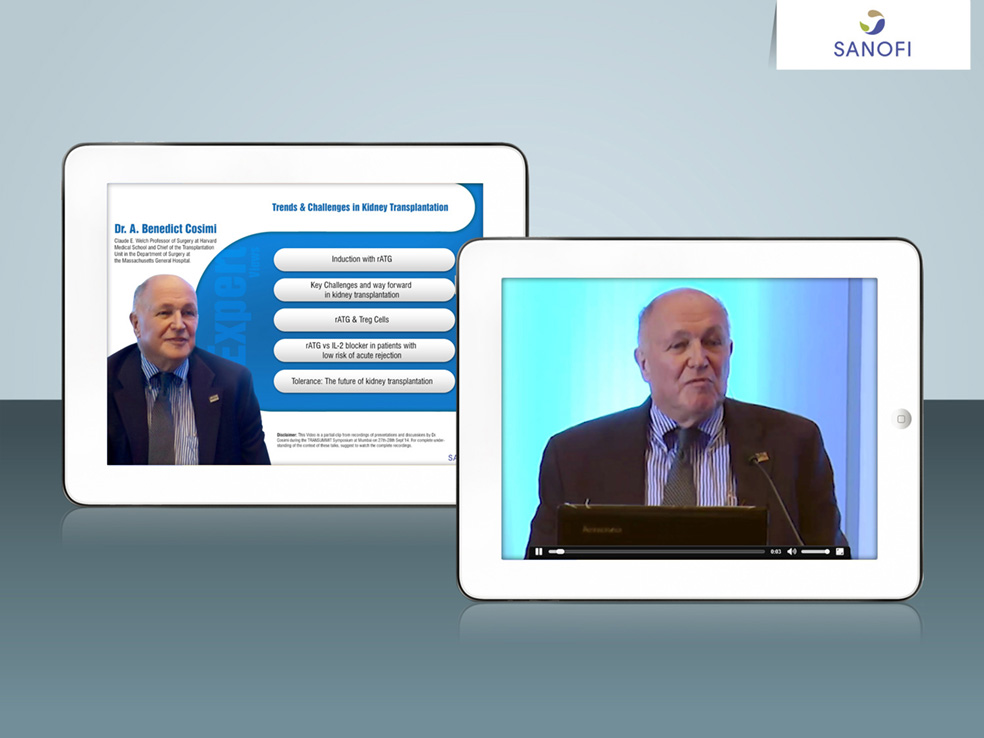Pause the video playback

click(539, 551)
